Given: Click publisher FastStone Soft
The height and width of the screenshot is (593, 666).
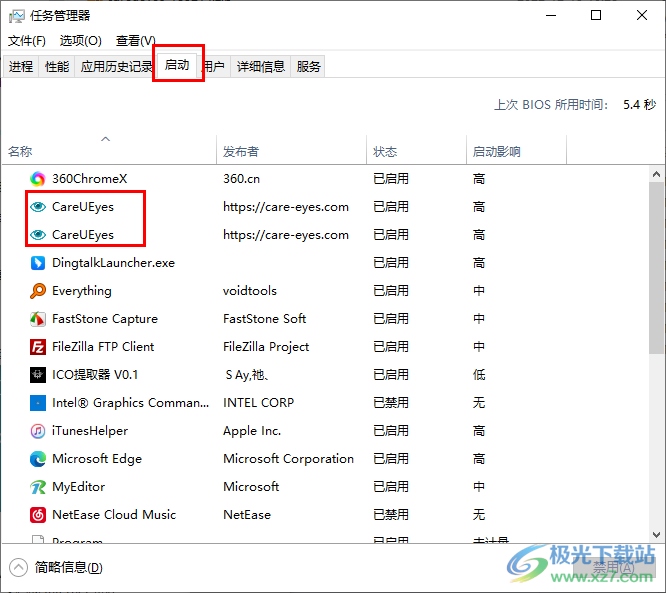Looking at the screenshot, I should pyautogui.click(x=265, y=319).
